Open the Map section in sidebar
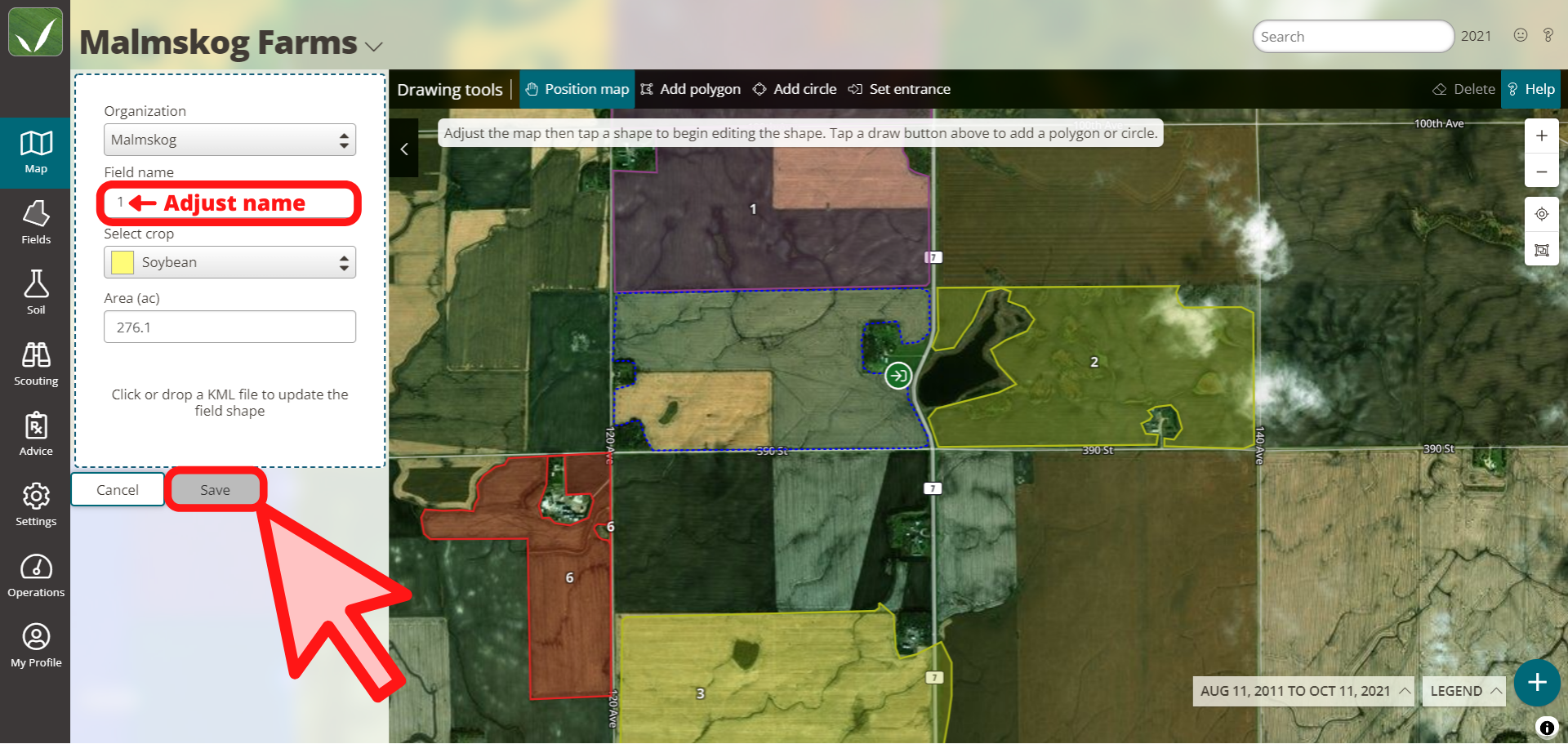Image resolution: width=1568 pixels, height=744 pixels. [35, 154]
